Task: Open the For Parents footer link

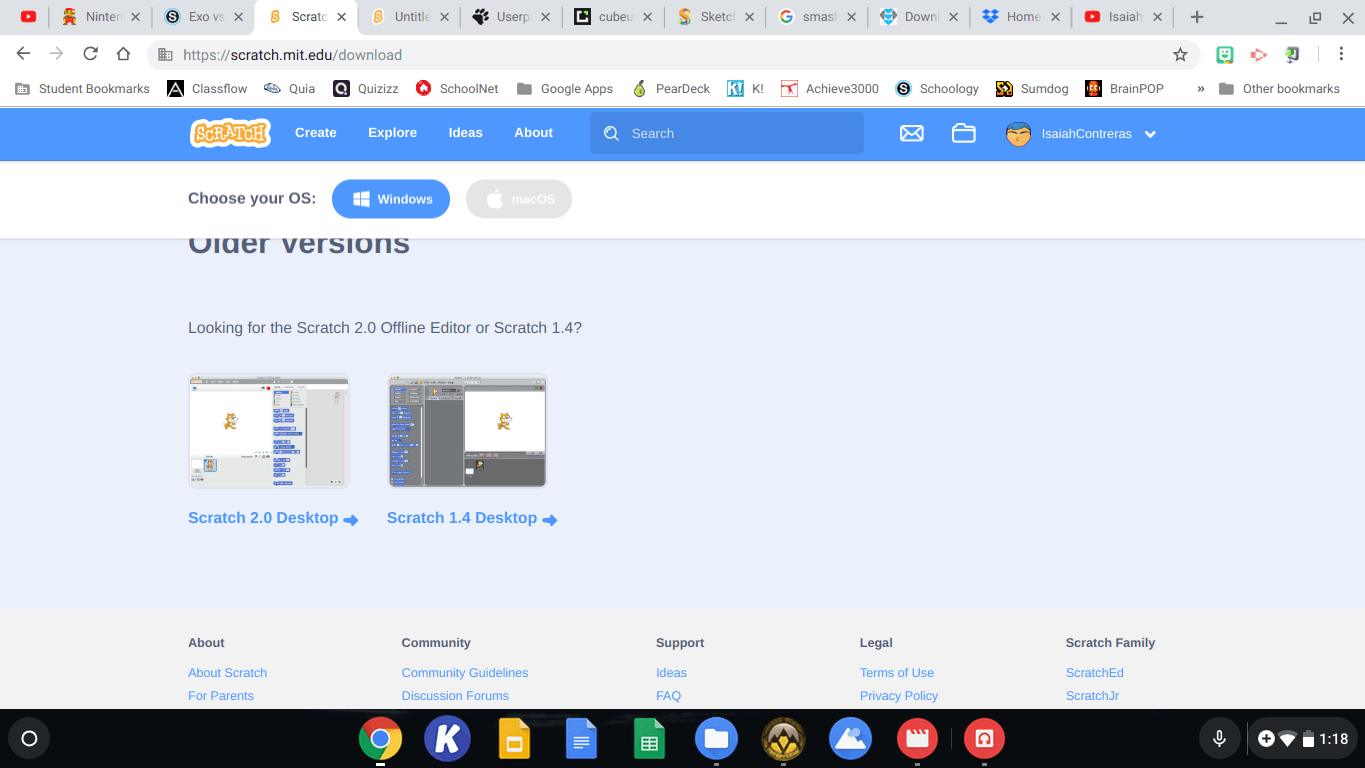Action: point(220,696)
